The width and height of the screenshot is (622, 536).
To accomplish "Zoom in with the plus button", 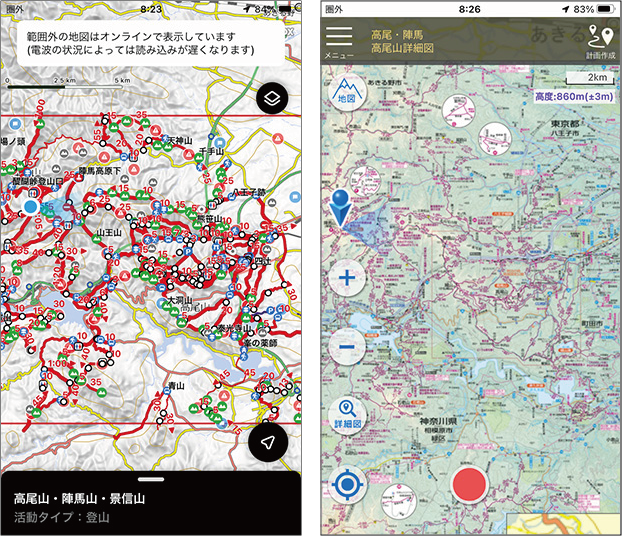I will [347, 278].
